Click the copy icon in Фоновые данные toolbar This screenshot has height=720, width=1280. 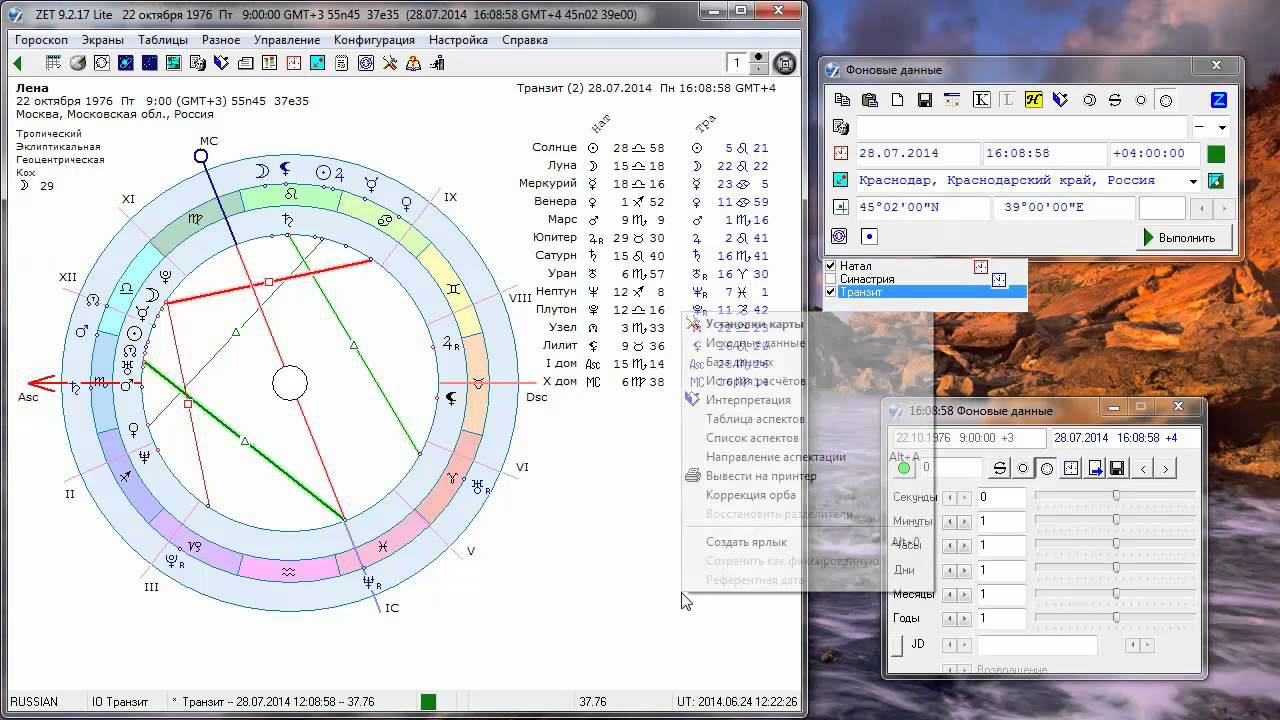[x=842, y=100]
